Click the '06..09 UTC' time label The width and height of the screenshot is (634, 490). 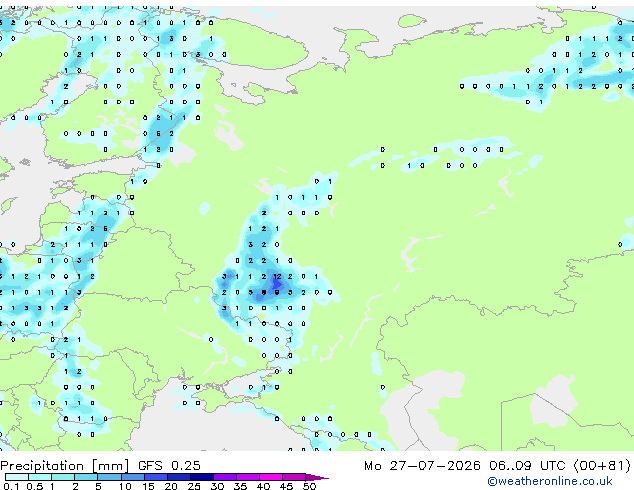click(x=527, y=466)
